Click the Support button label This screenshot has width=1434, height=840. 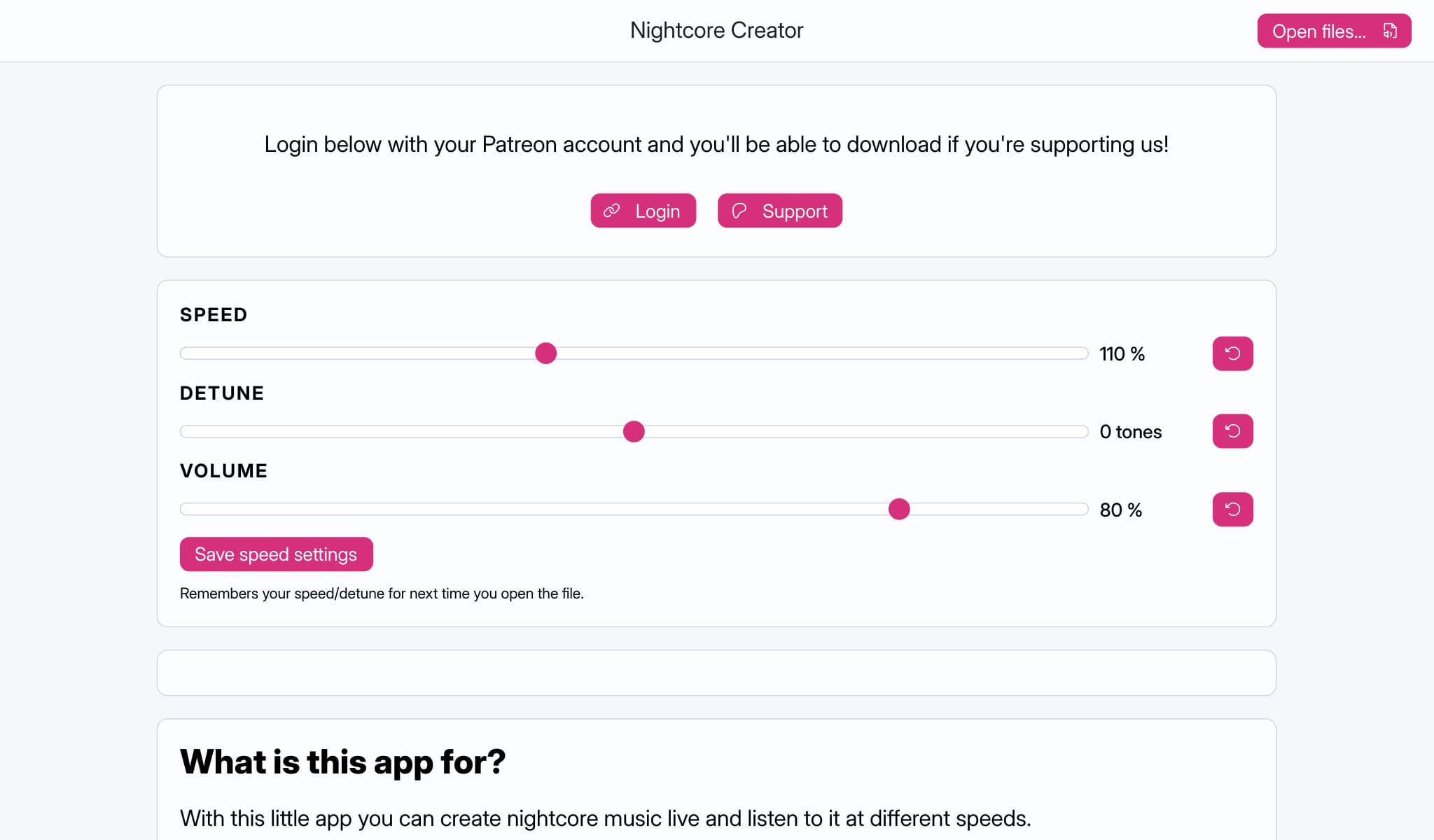[x=795, y=211]
